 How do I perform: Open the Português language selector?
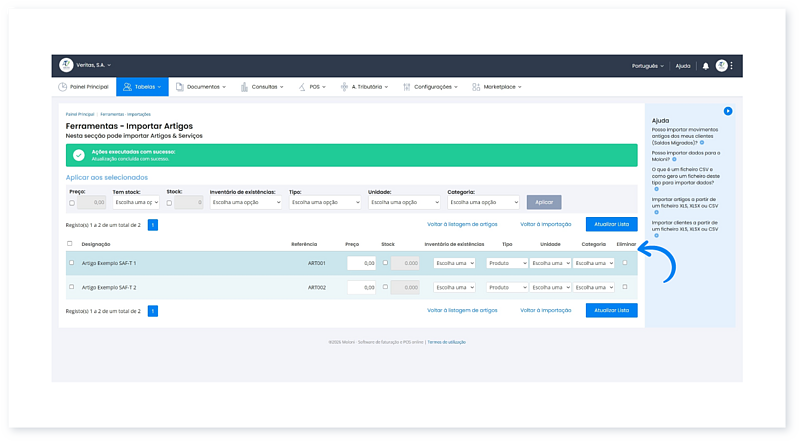coord(647,66)
